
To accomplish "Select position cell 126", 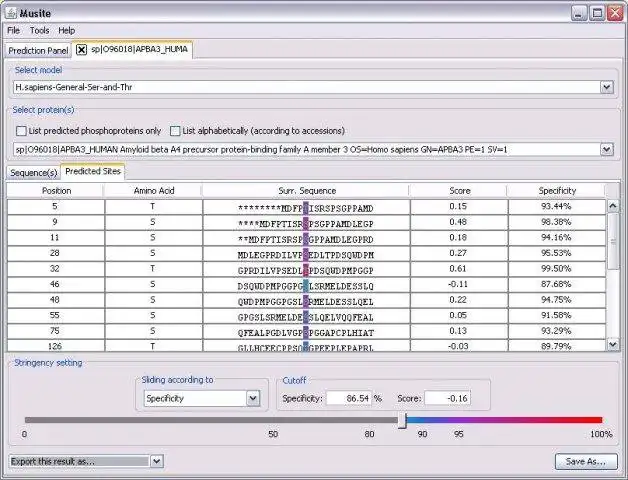I will 56,346.
